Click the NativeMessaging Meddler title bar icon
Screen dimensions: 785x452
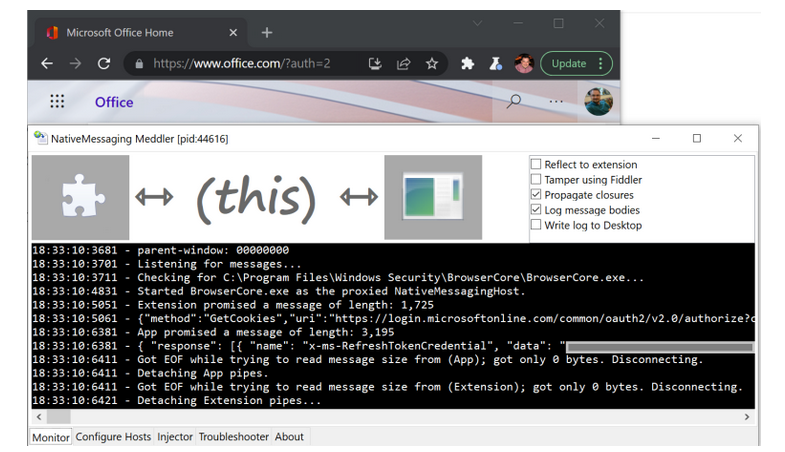pyautogui.click(x=41, y=138)
